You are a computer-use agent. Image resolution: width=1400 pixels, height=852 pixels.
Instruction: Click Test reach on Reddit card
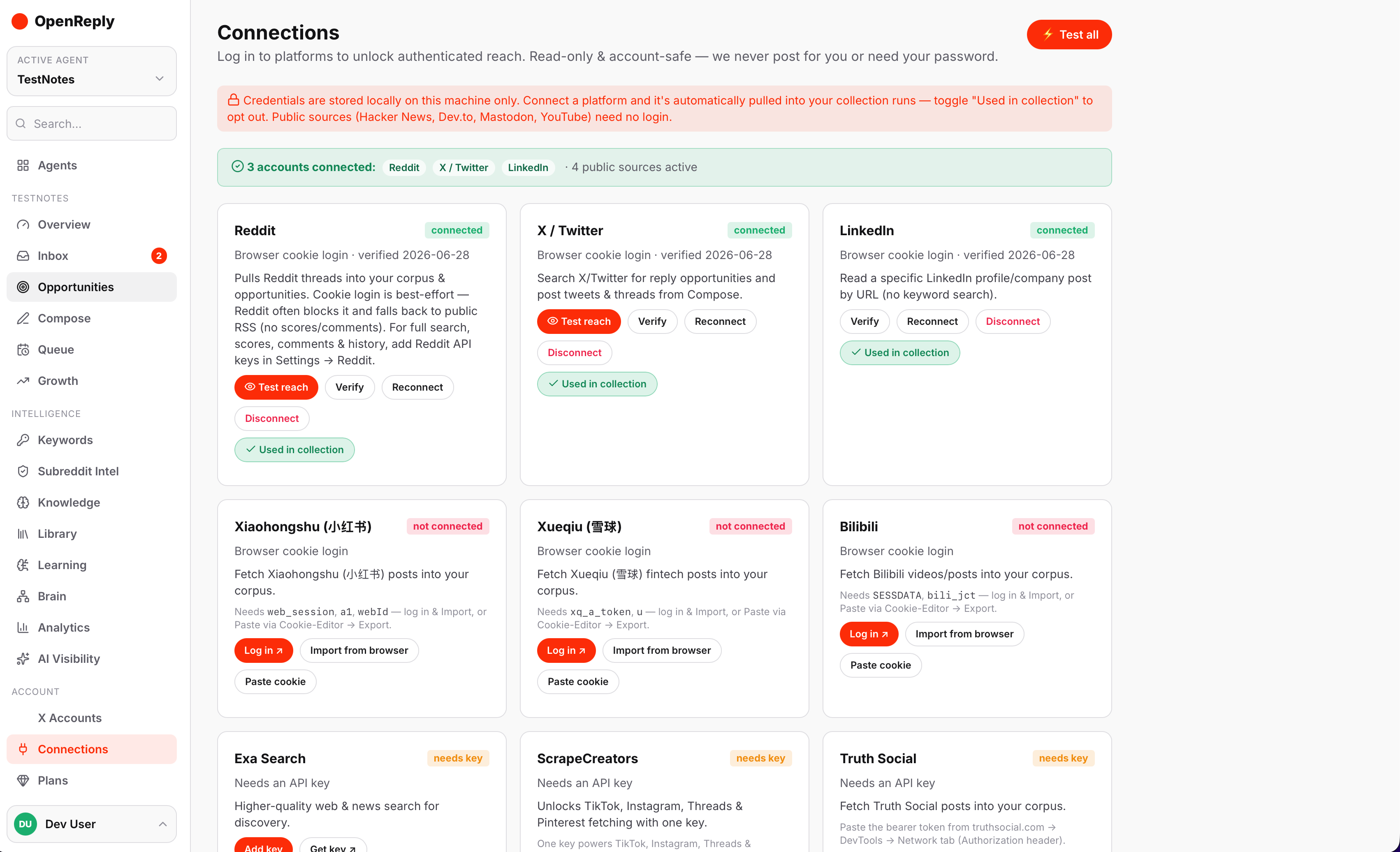click(x=276, y=387)
